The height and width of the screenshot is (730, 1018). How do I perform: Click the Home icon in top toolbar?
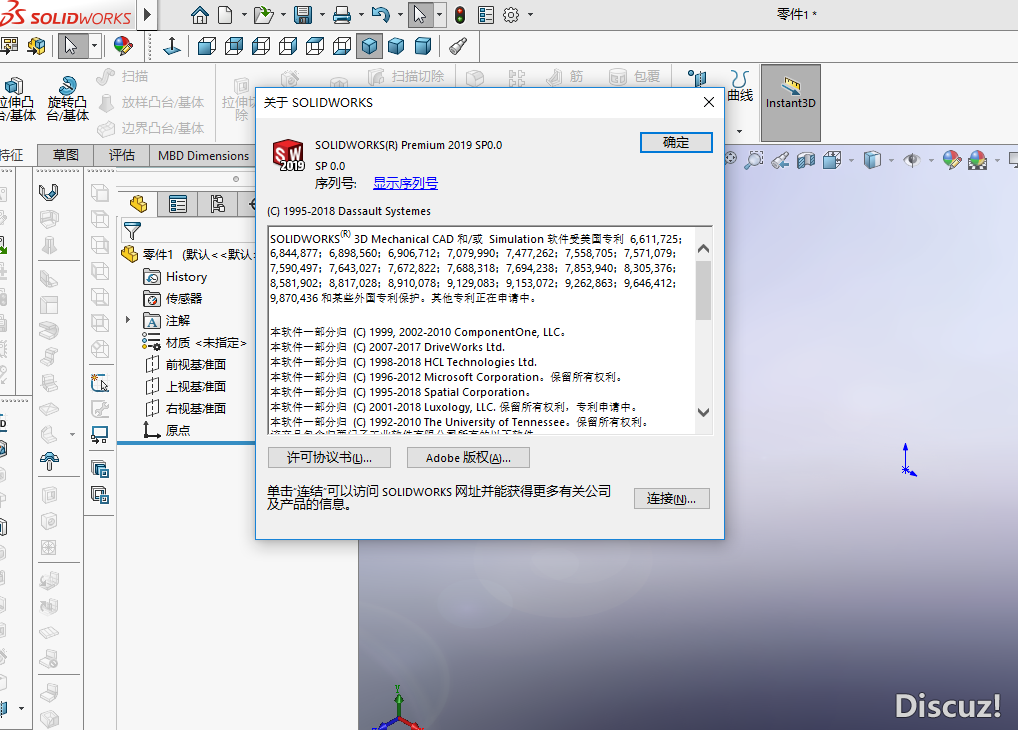200,14
